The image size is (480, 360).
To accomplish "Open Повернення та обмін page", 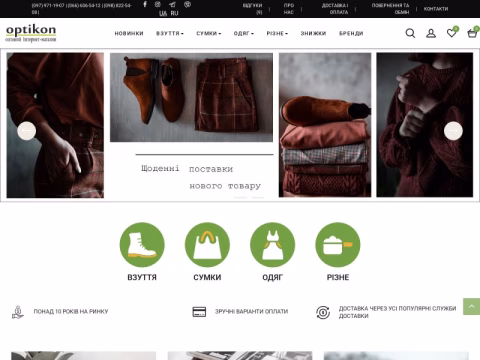I will click(390, 9).
